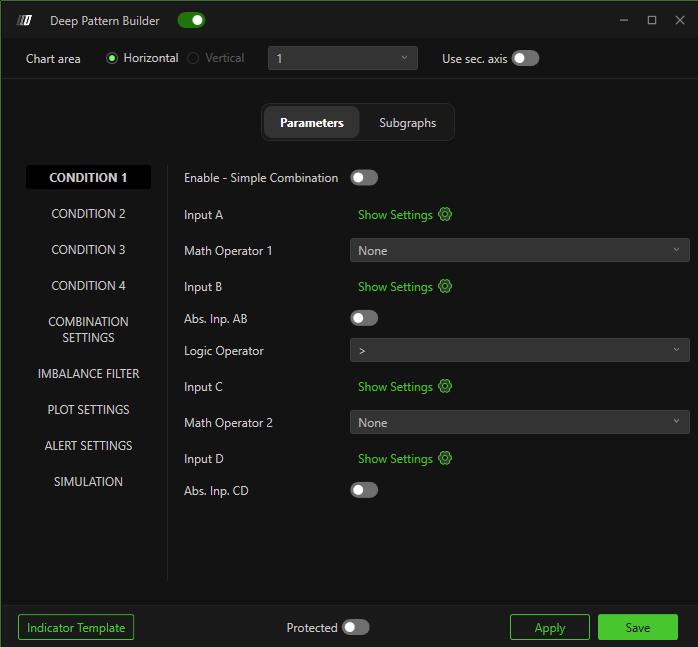
Task: Open the Indicator Template button
Action: tap(76, 628)
